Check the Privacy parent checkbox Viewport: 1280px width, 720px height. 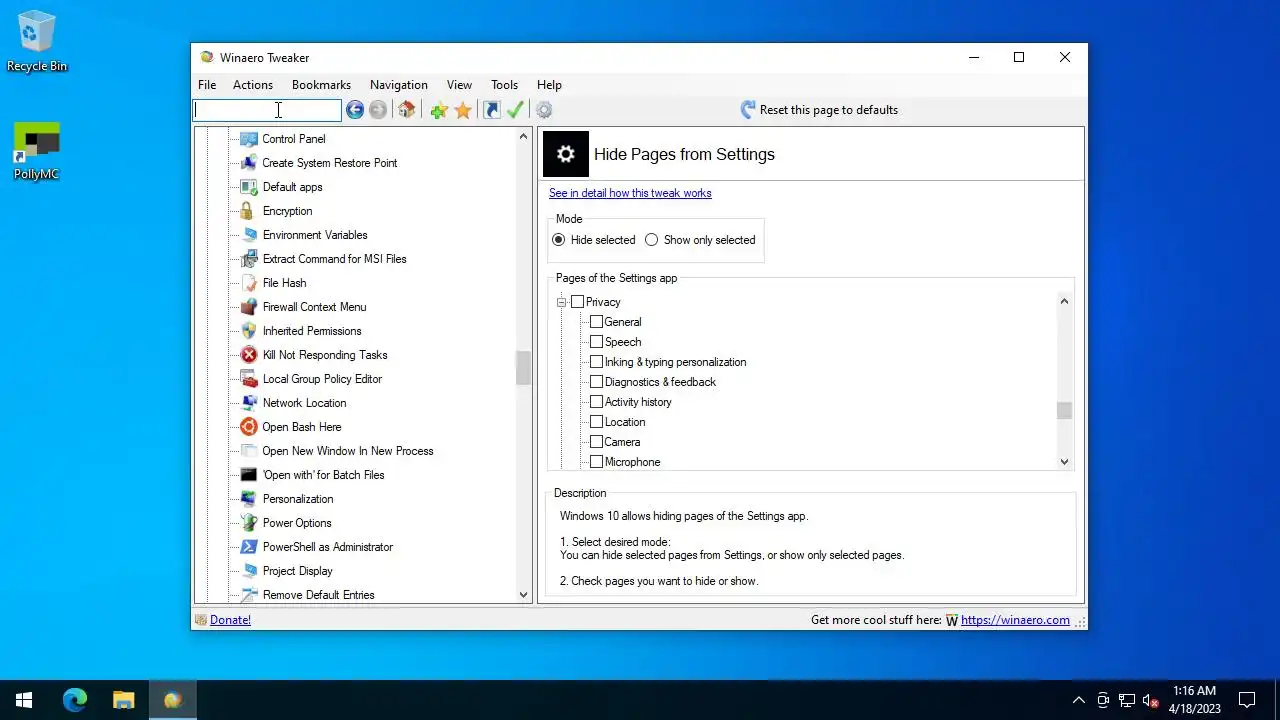[x=577, y=302]
